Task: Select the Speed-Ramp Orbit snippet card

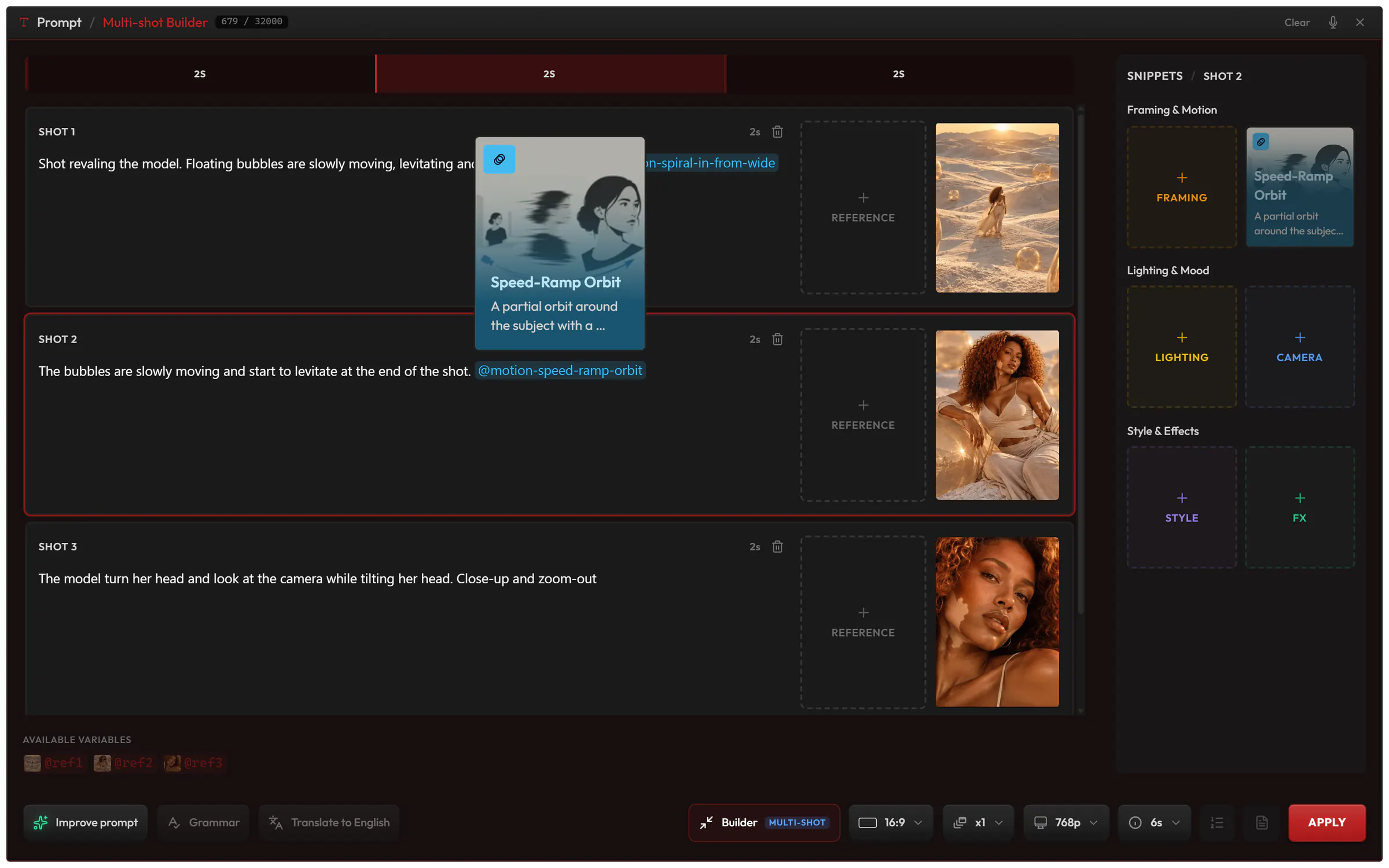Action: point(1299,187)
